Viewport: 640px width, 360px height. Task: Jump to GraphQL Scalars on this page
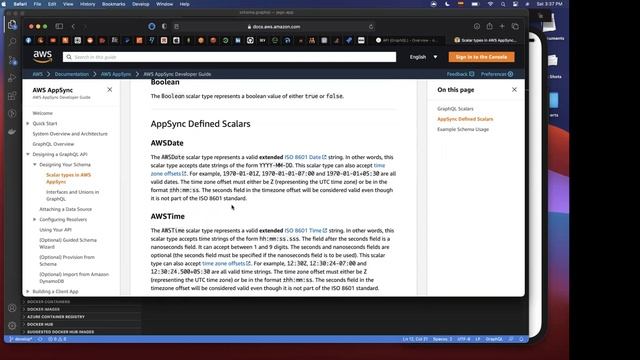pyautogui.click(x=455, y=109)
